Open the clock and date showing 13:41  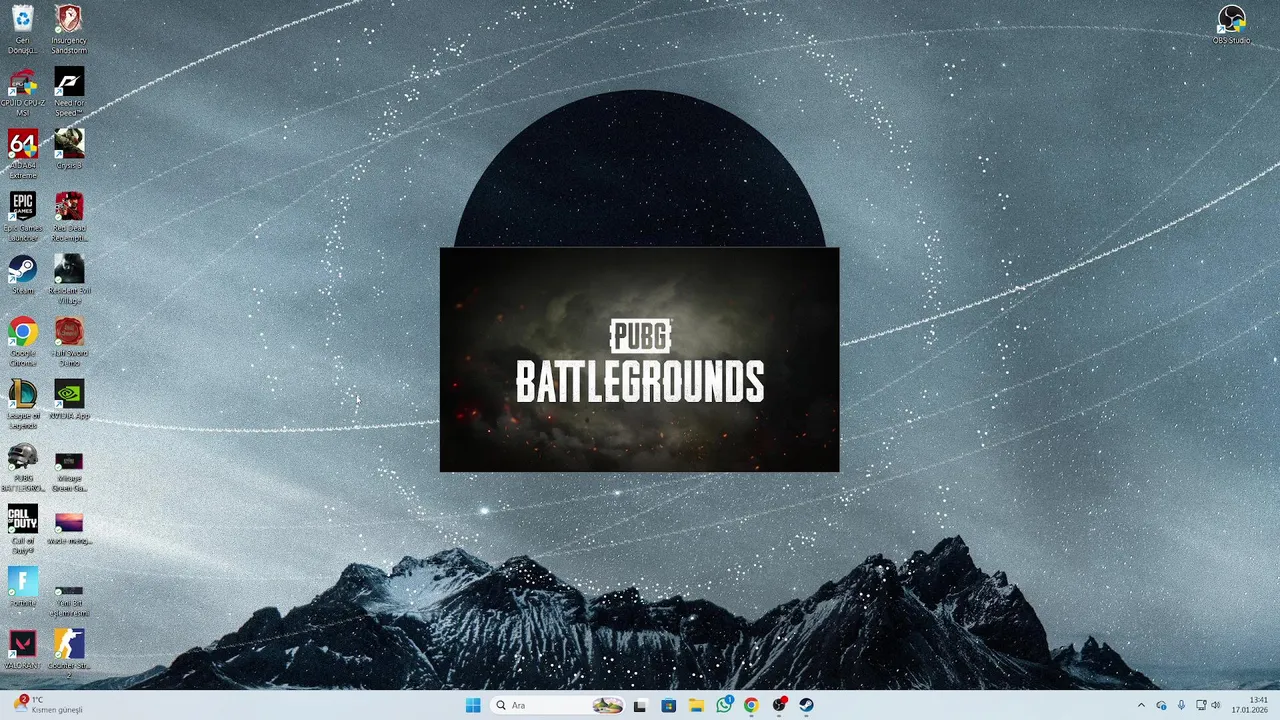click(x=1250, y=705)
